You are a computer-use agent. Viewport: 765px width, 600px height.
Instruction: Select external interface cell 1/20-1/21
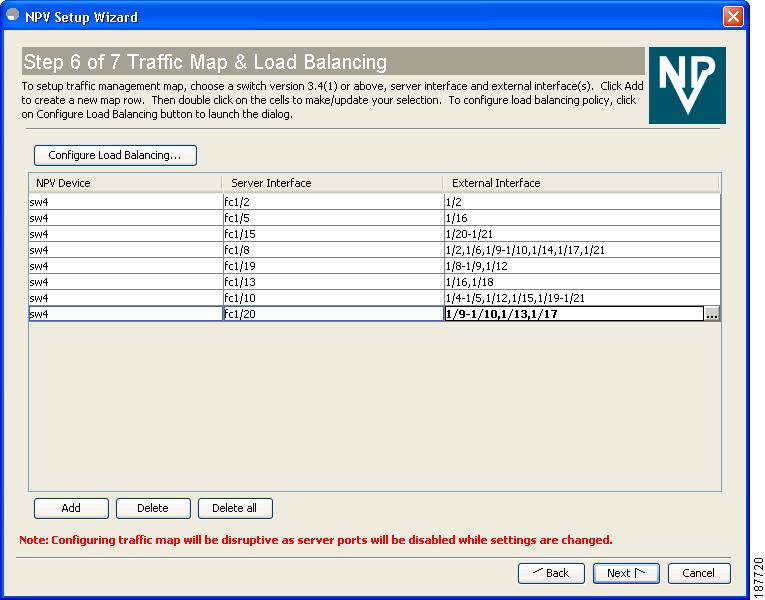582,234
